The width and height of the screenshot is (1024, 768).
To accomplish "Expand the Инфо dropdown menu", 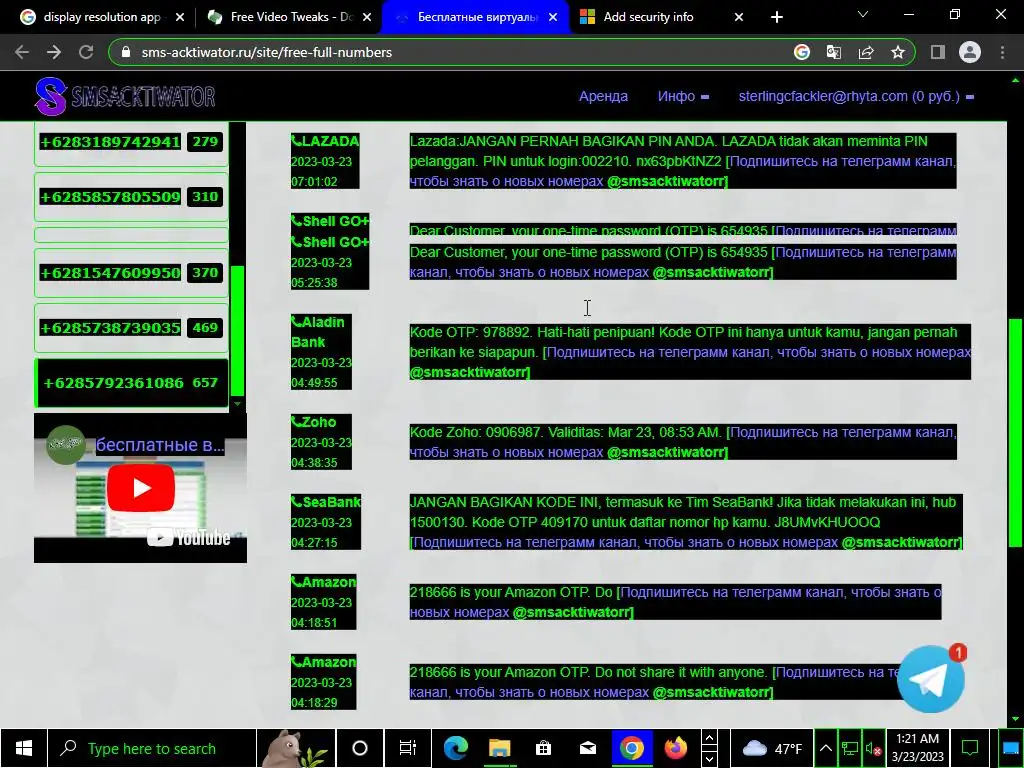I will click(683, 96).
